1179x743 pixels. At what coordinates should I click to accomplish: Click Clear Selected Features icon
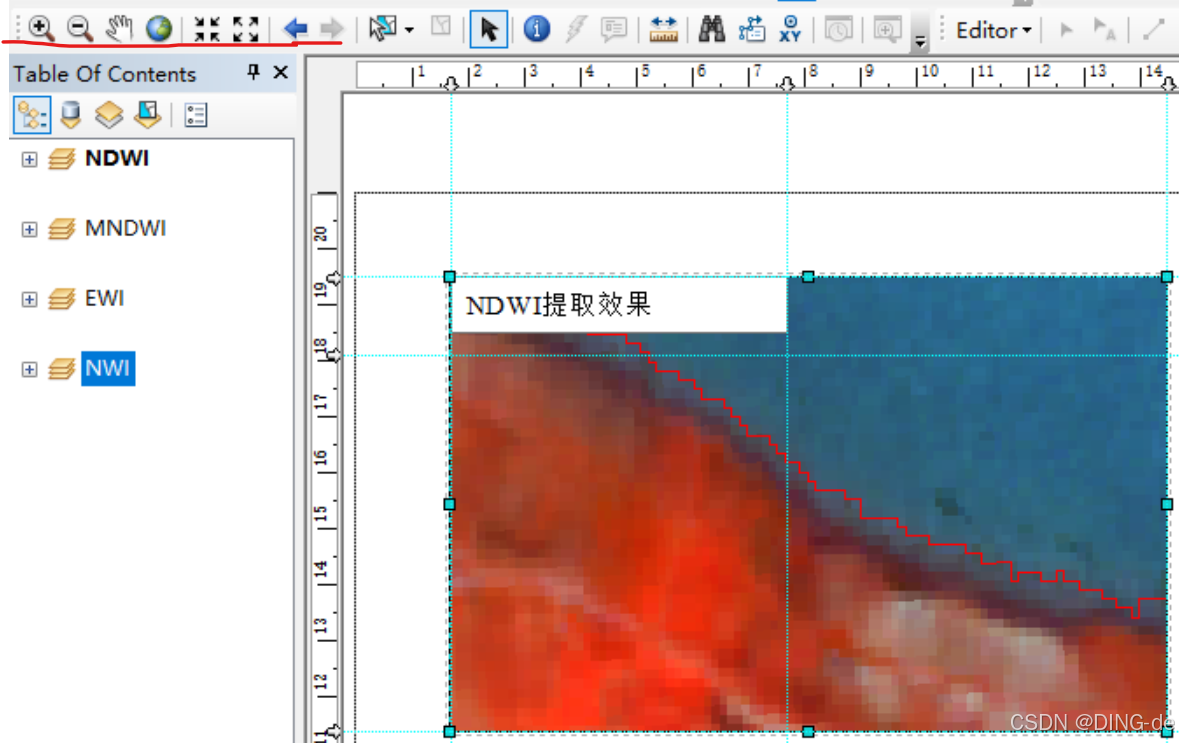click(x=441, y=28)
